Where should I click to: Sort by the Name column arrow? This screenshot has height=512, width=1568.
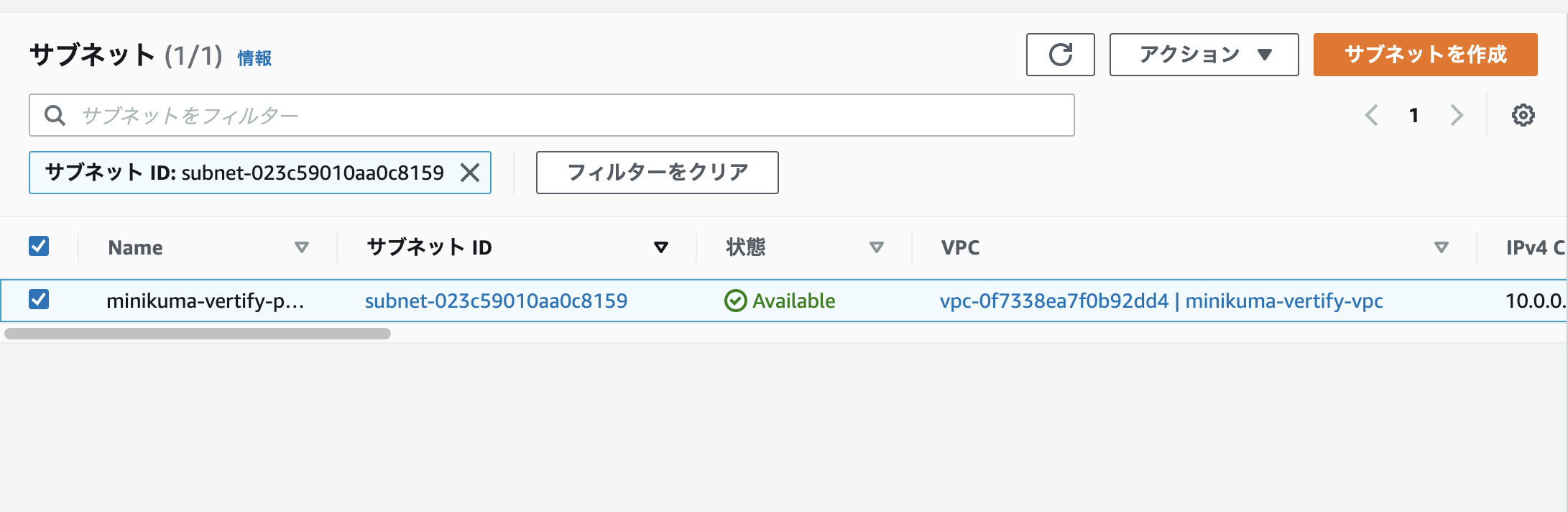[303, 247]
